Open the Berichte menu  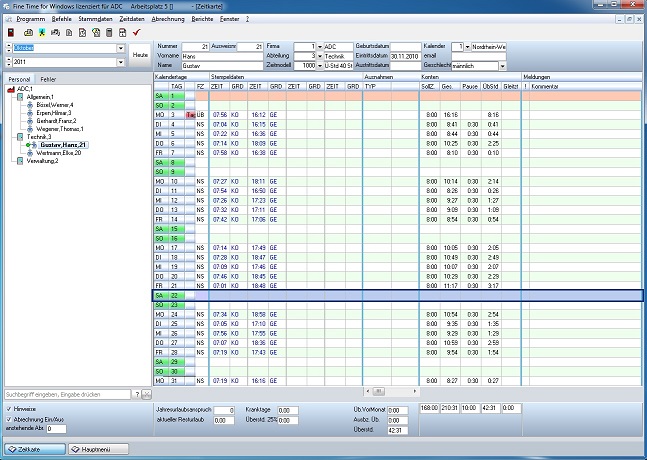click(x=202, y=19)
